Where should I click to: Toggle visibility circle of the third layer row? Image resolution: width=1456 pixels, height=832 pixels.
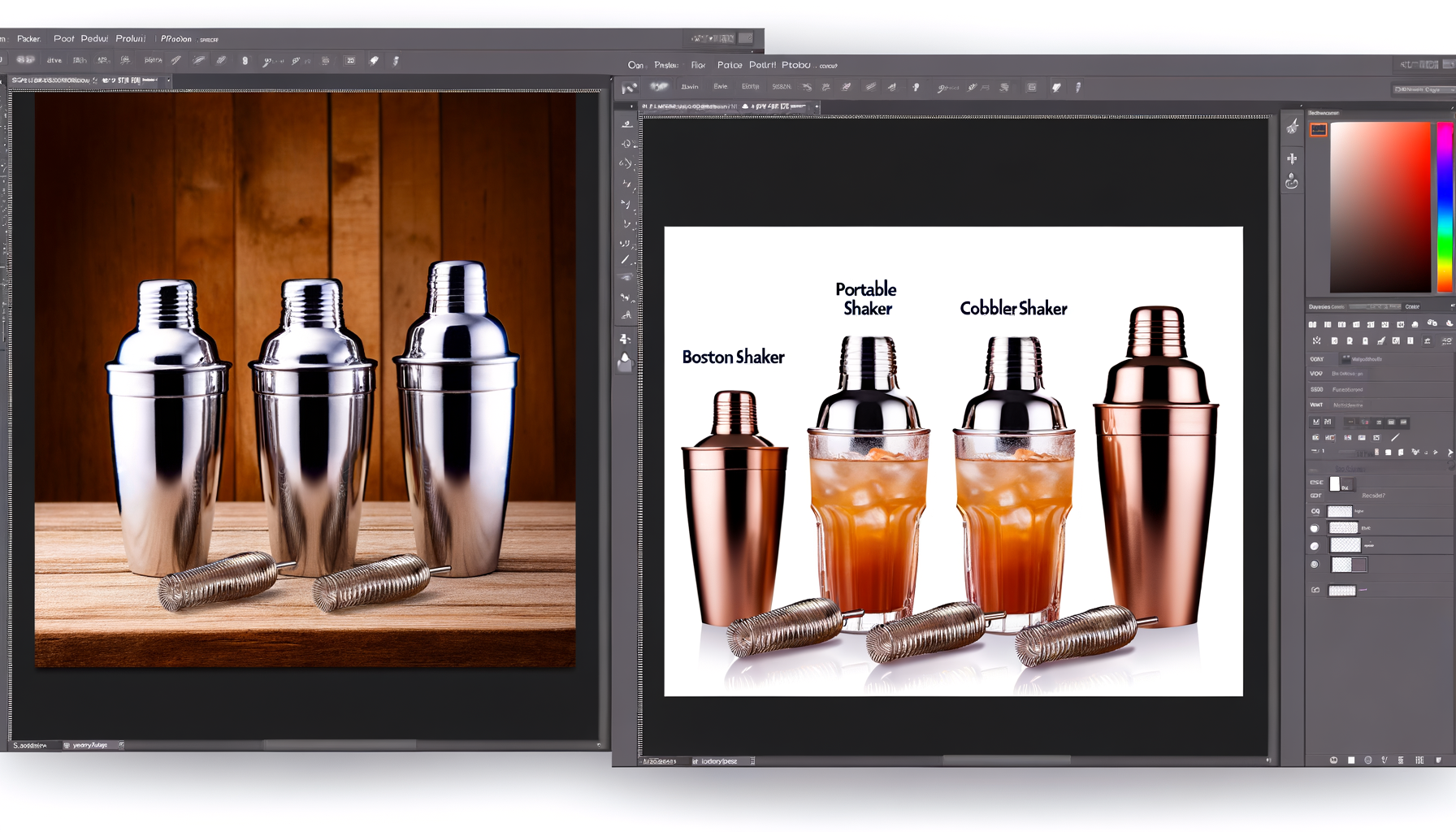pos(1315,546)
